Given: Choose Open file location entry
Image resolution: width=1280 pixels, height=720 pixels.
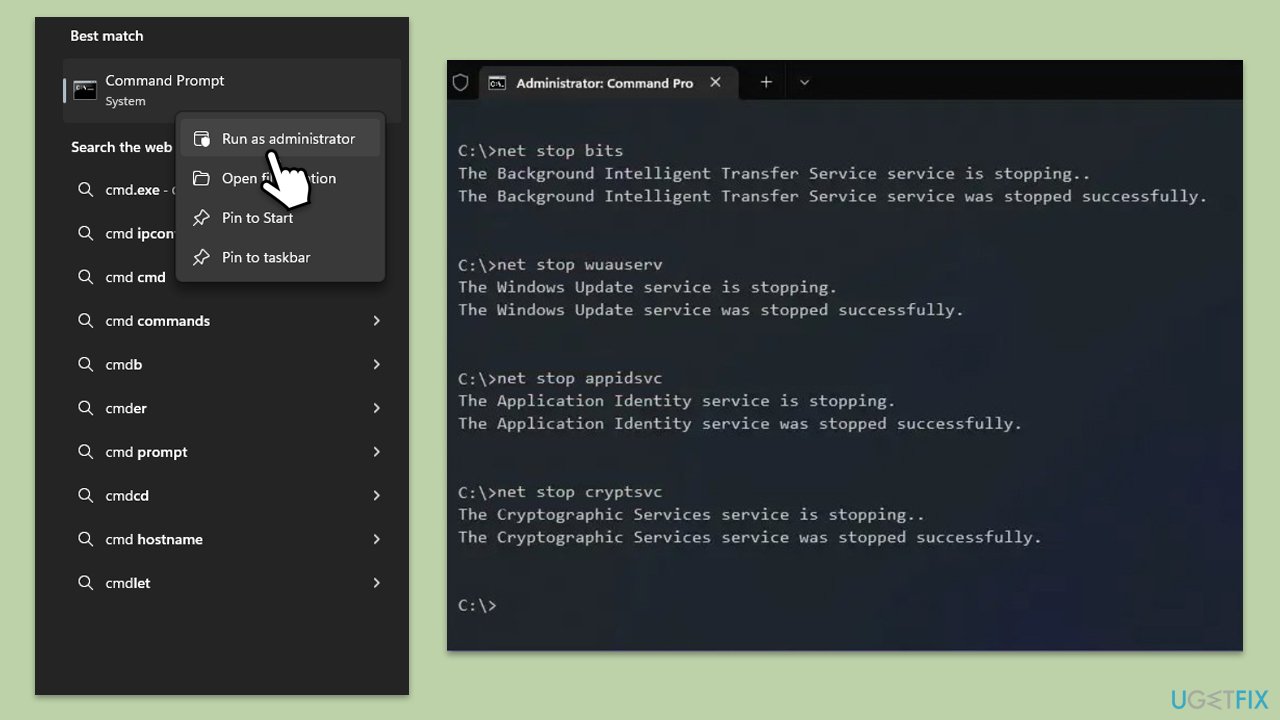Looking at the screenshot, I should [280, 178].
